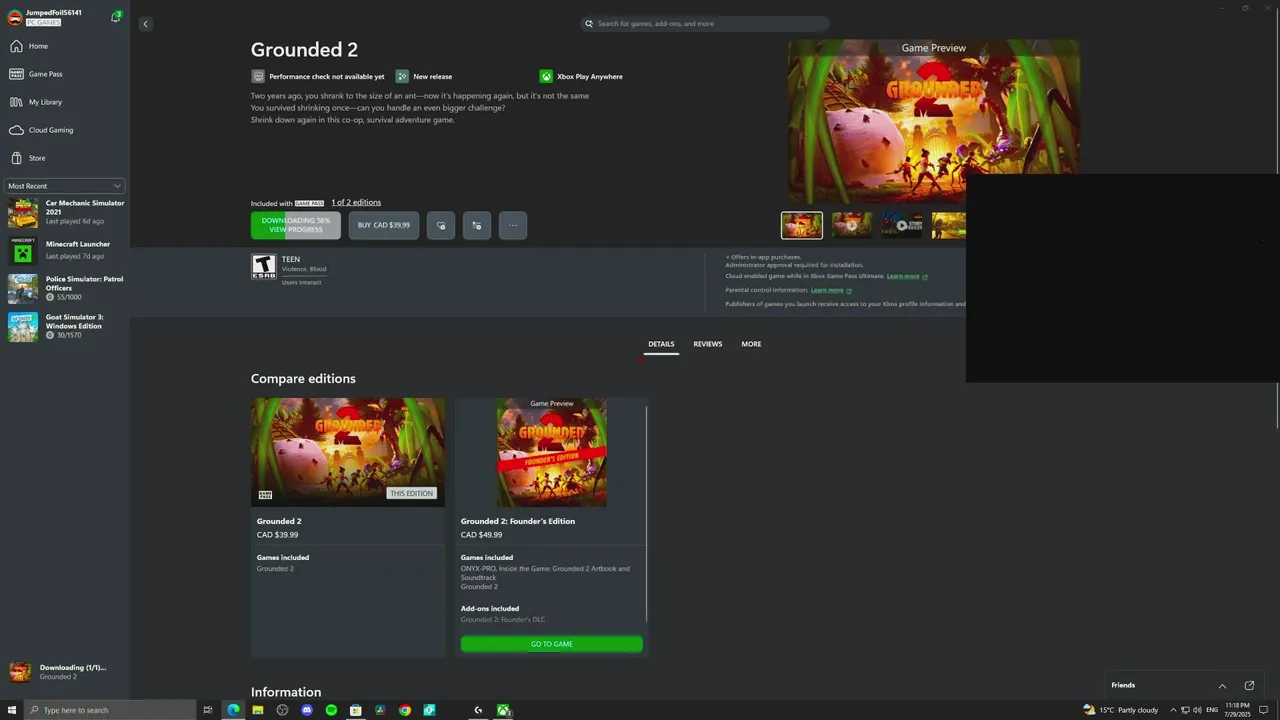Open Task View on the taskbar

tap(208, 710)
